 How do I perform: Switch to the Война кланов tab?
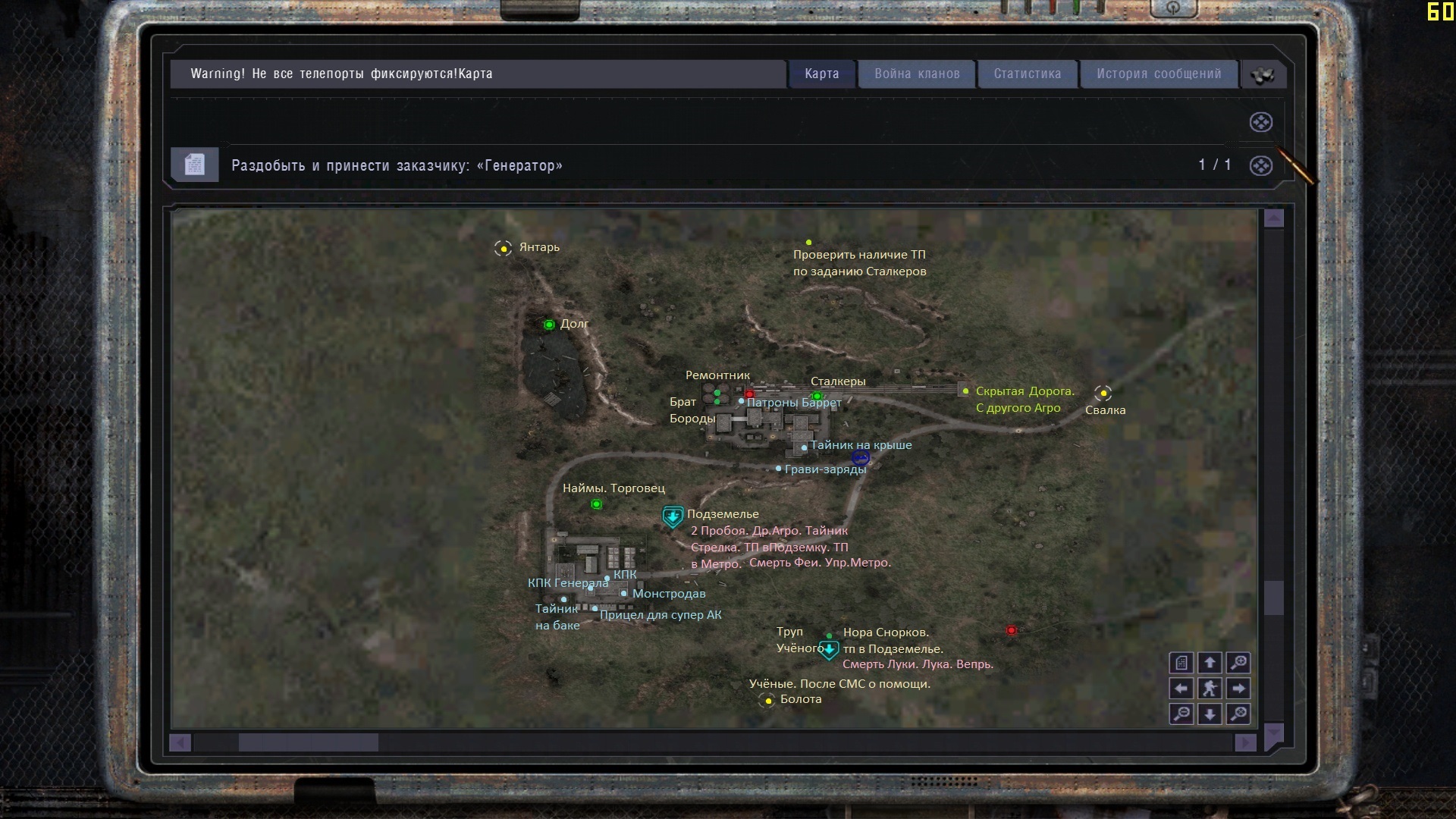click(917, 74)
